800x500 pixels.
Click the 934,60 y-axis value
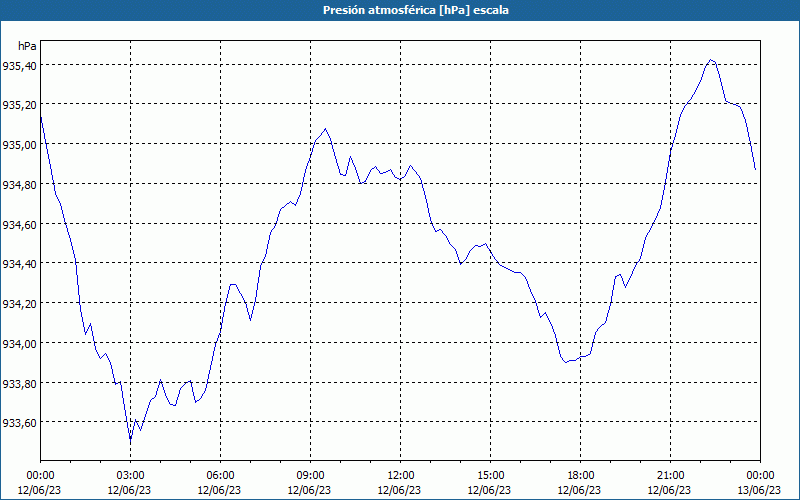19,224
